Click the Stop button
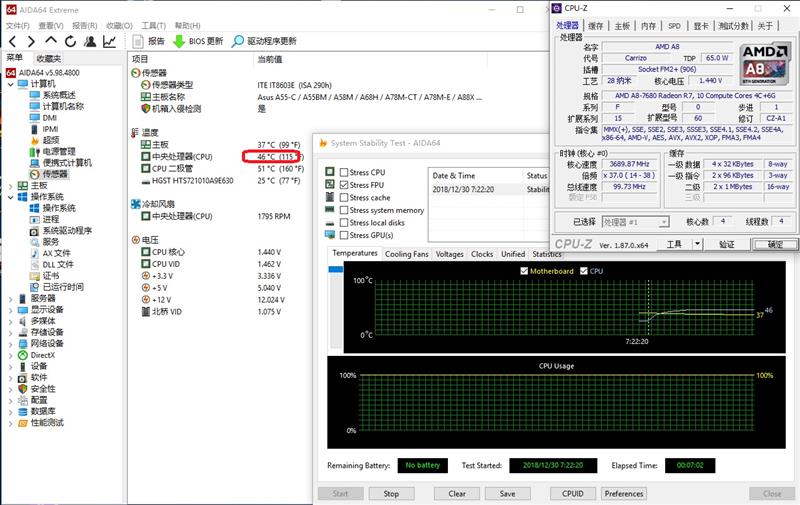Image resolution: width=800 pixels, height=505 pixels. (391, 493)
